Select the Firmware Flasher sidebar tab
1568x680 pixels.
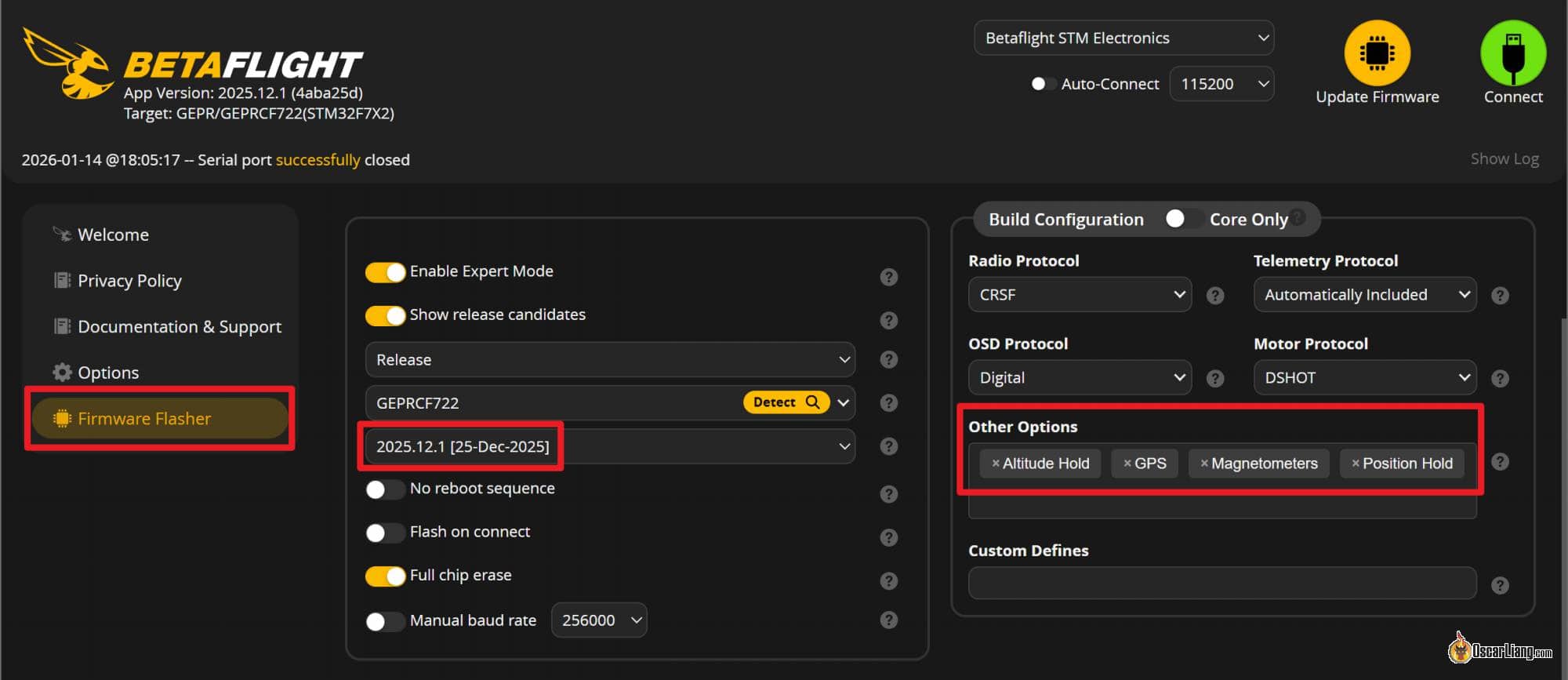160,418
